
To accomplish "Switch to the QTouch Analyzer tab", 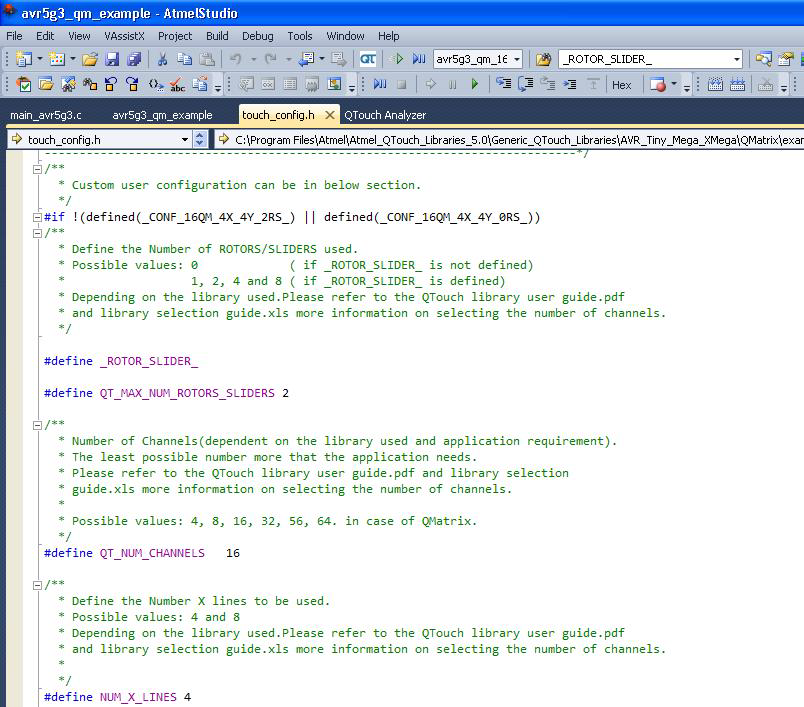I will pos(385,115).
